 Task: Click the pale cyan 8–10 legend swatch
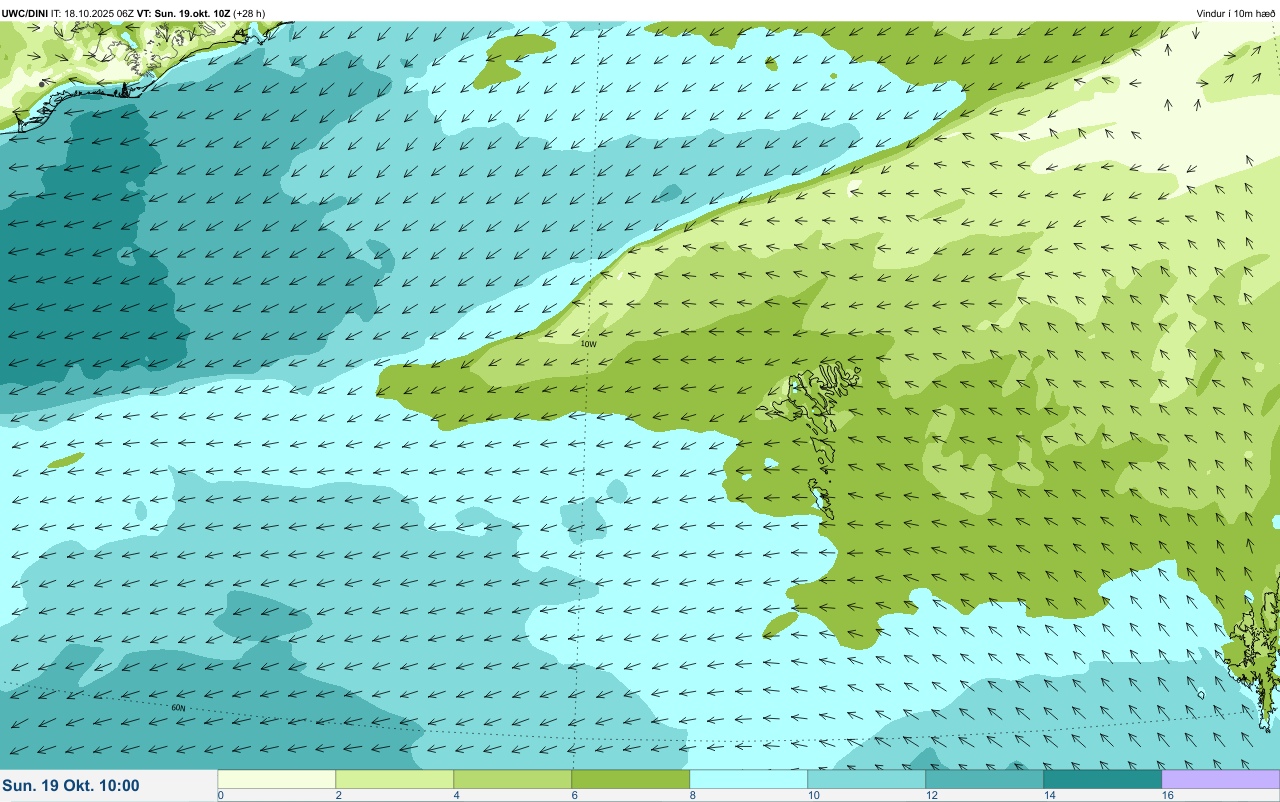pos(749,779)
